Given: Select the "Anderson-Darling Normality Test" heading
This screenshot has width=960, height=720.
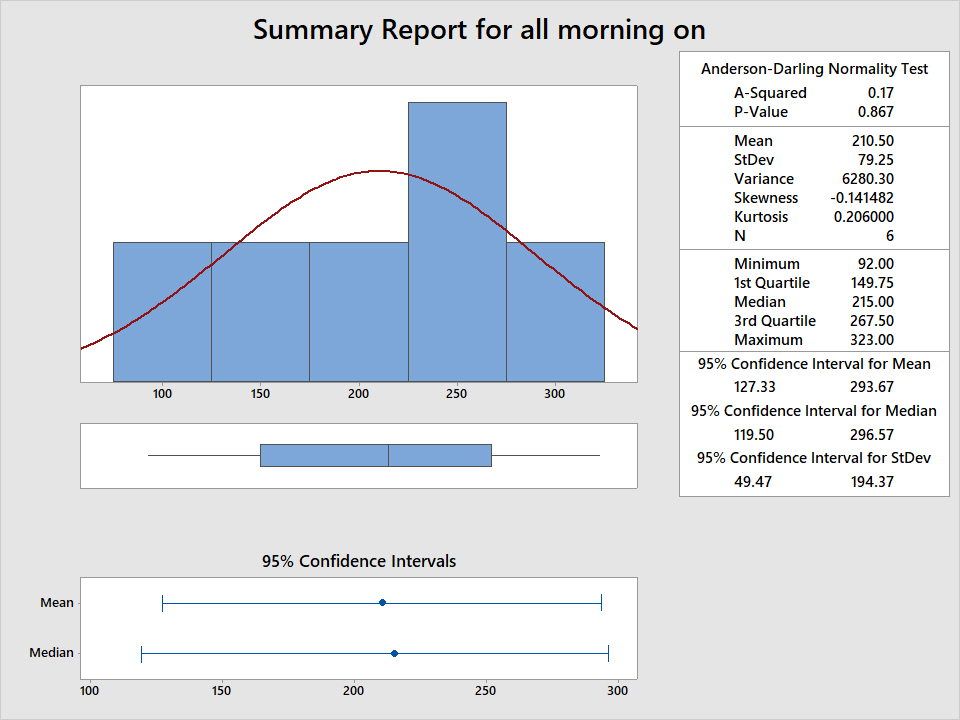Looking at the screenshot, I should tap(814, 69).
